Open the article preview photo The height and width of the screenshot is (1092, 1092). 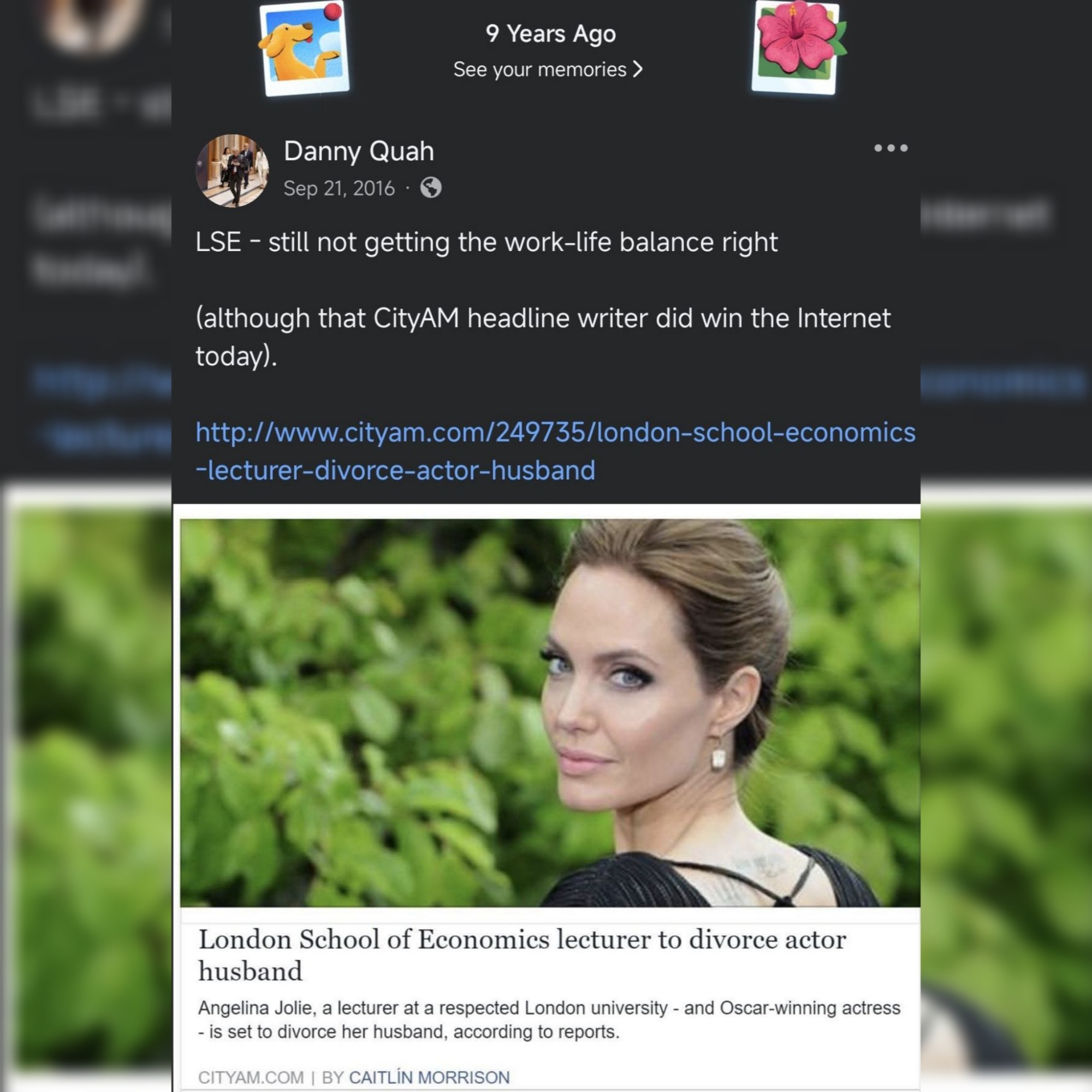[x=550, y=713]
